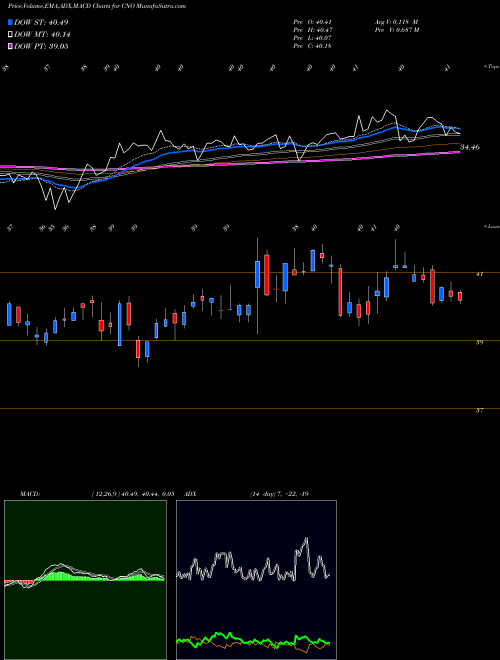Click the 'Pre V: 0.687 M' volume text

click(x=396, y=30)
